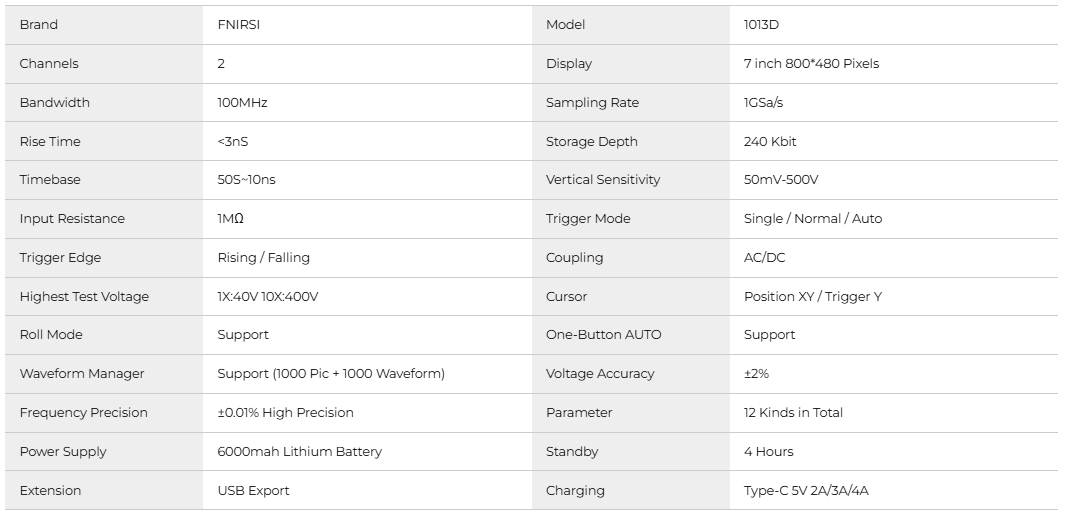Select the Rise Time label
Screen dimensions: 1067x522
[50, 142]
